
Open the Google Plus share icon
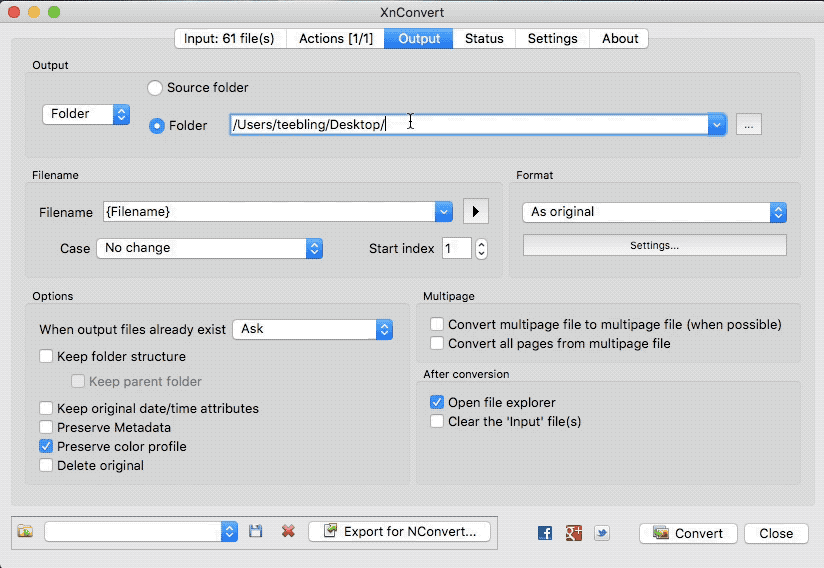pyautogui.click(x=573, y=533)
